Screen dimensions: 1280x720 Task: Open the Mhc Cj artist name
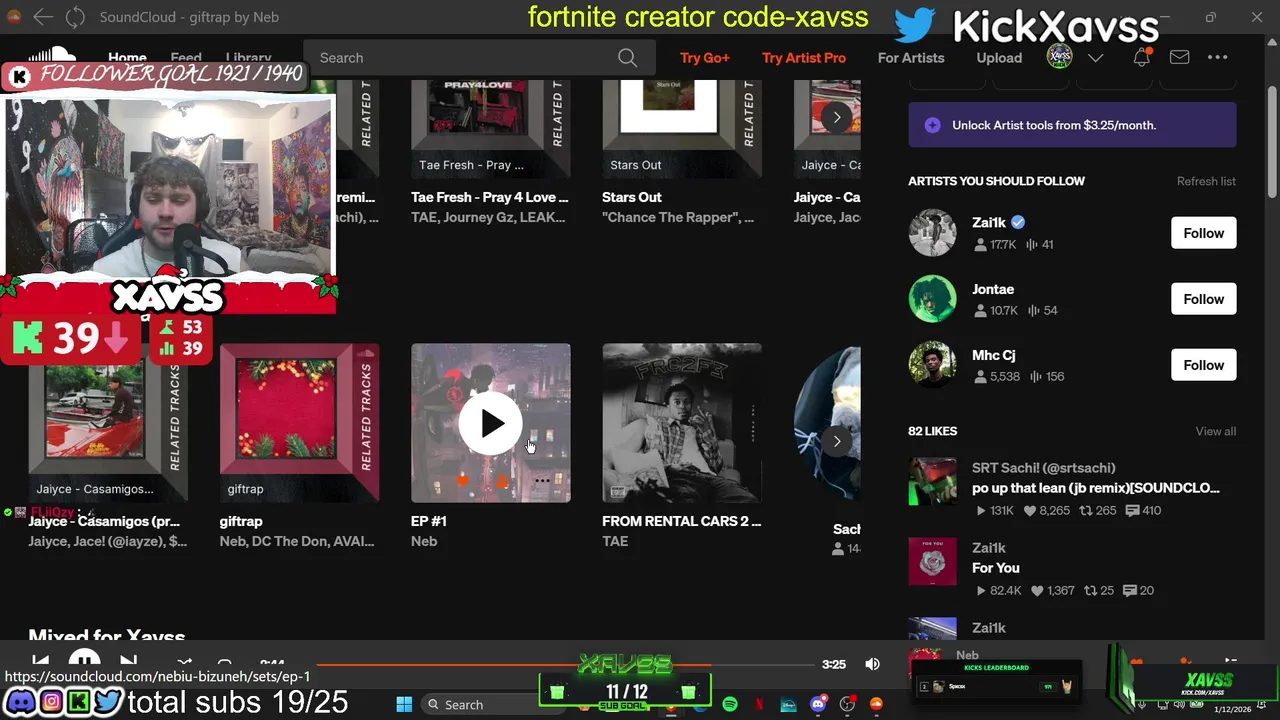tap(994, 355)
